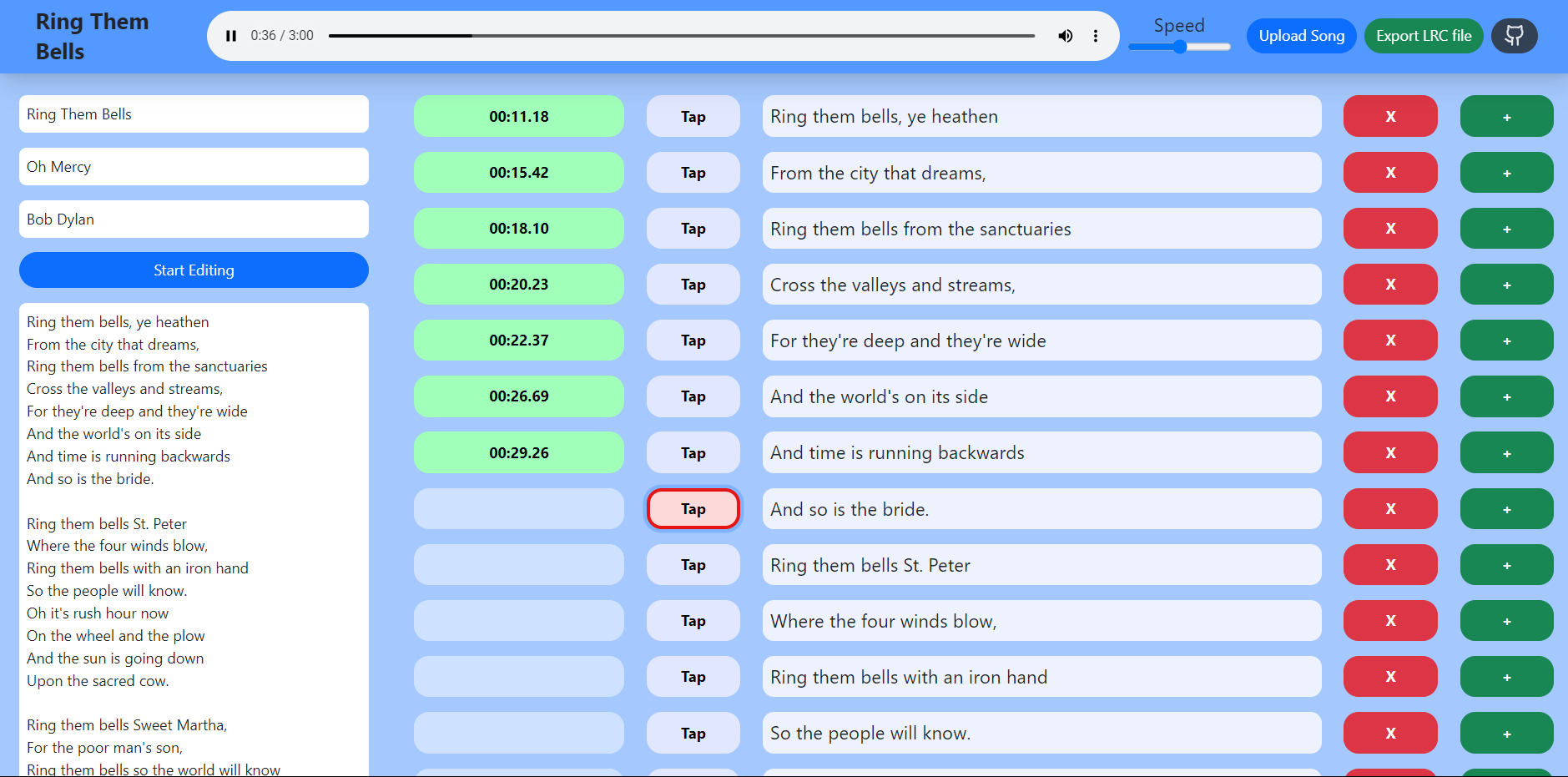The width and height of the screenshot is (1568, 777).
Task: Add line after 'For they're deep and they're wide'
Action: (x=1507, y=340)
